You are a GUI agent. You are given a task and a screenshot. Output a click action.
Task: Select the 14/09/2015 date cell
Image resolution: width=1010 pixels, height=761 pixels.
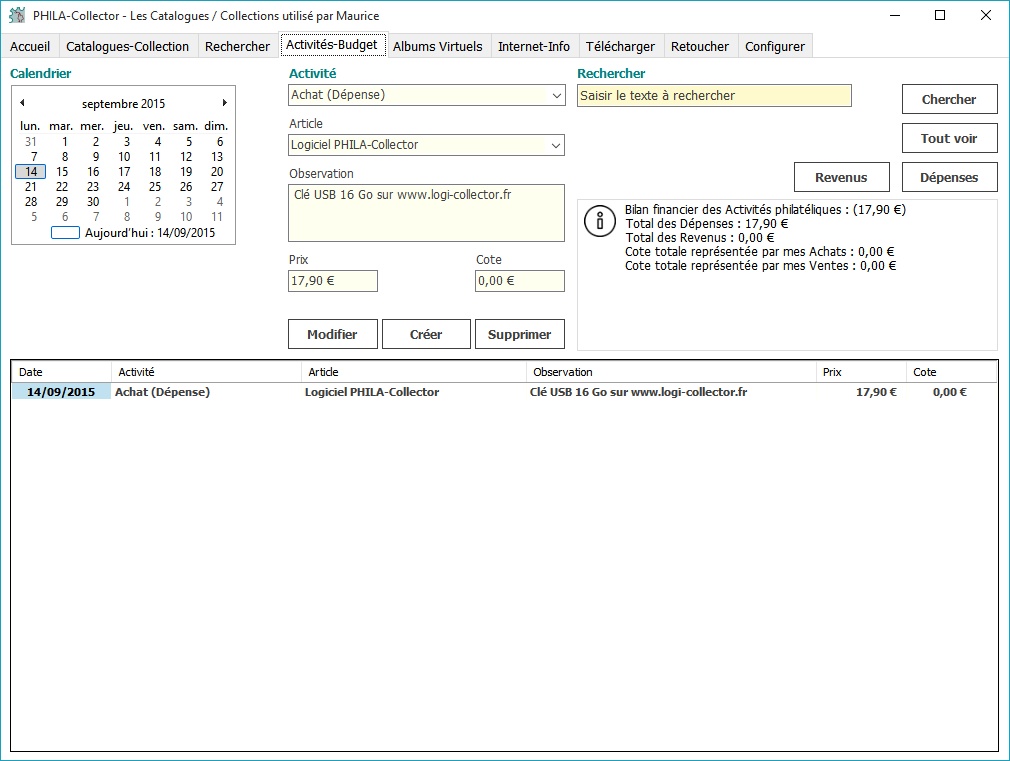pyautogui.click(x=61, y=392)
